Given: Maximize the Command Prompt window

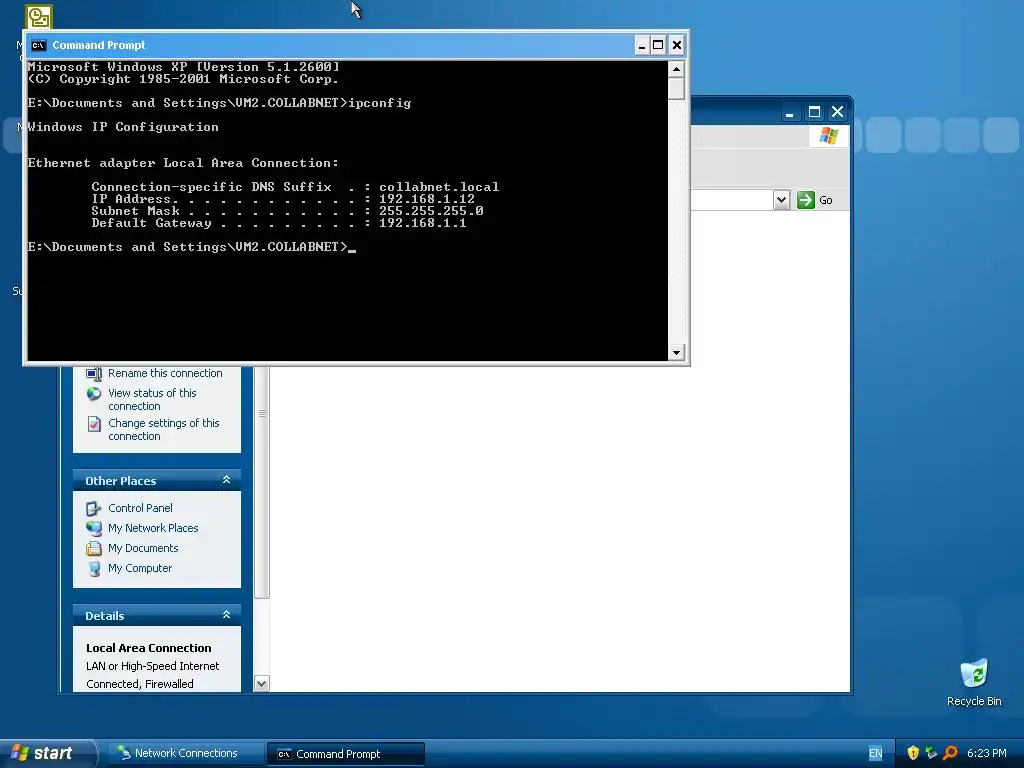Looking at the screenshot, I should click(658, 45).
